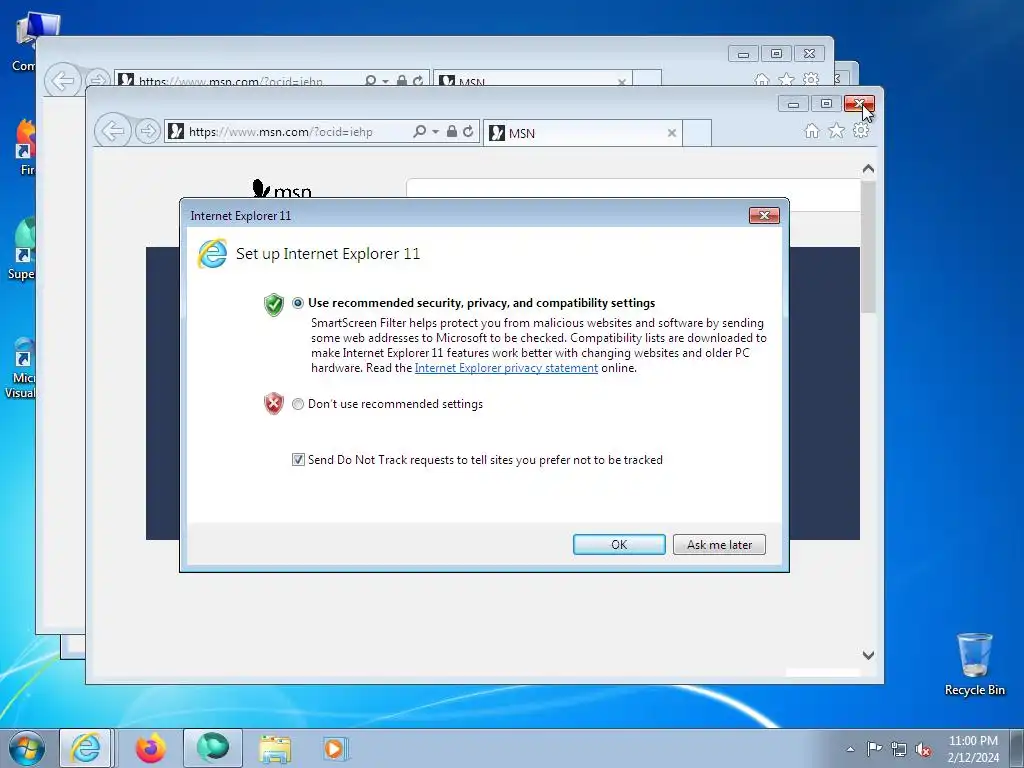Open Windows Explorer from taskbar
Image resolution: width=1024 pixels, height=768 pixels.
[275, 748]
